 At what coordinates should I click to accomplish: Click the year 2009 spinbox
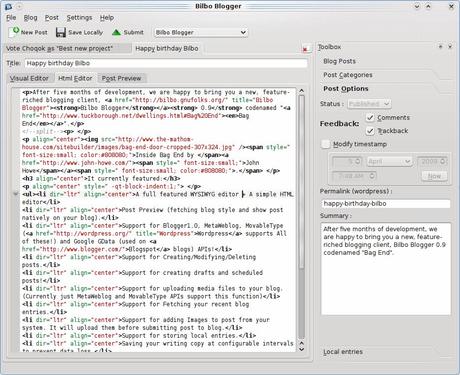point(432,161)
